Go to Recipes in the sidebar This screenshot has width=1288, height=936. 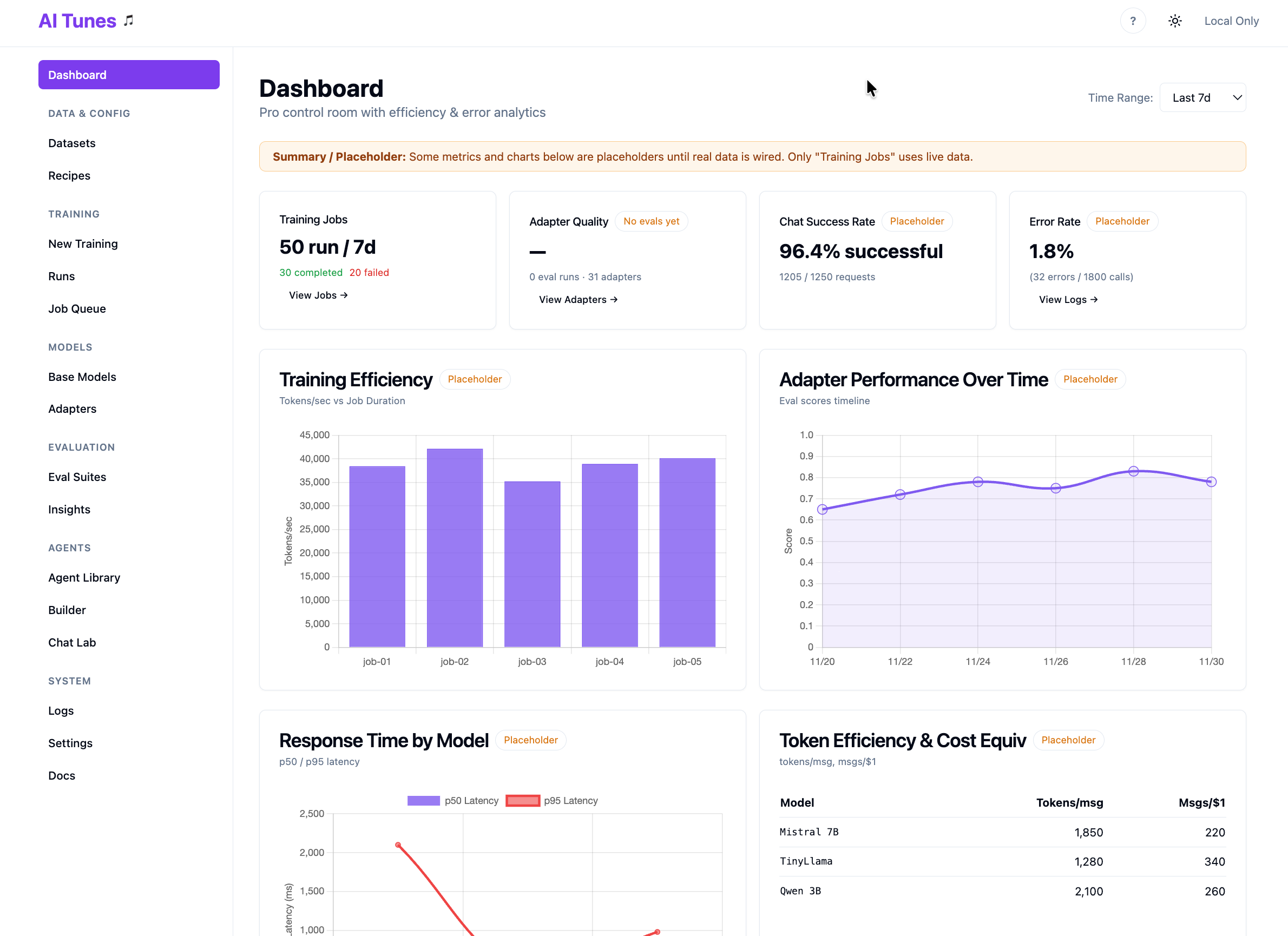click(x=69, y=175)
